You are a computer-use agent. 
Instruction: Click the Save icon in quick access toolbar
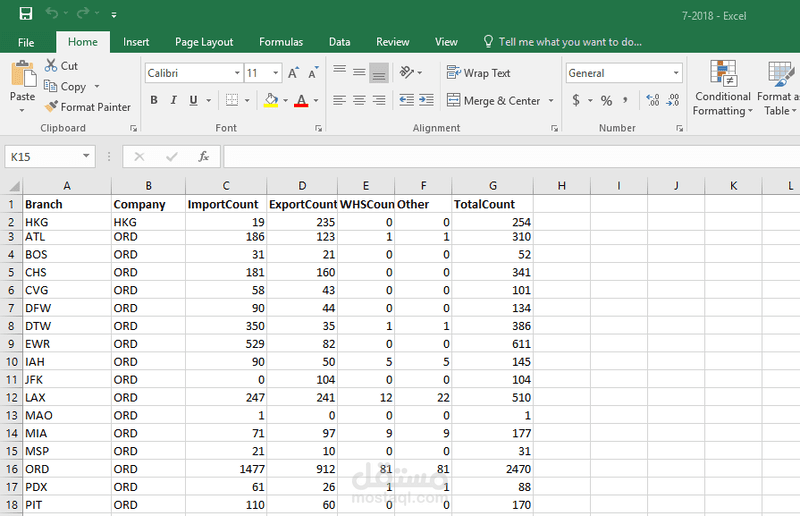26,14
